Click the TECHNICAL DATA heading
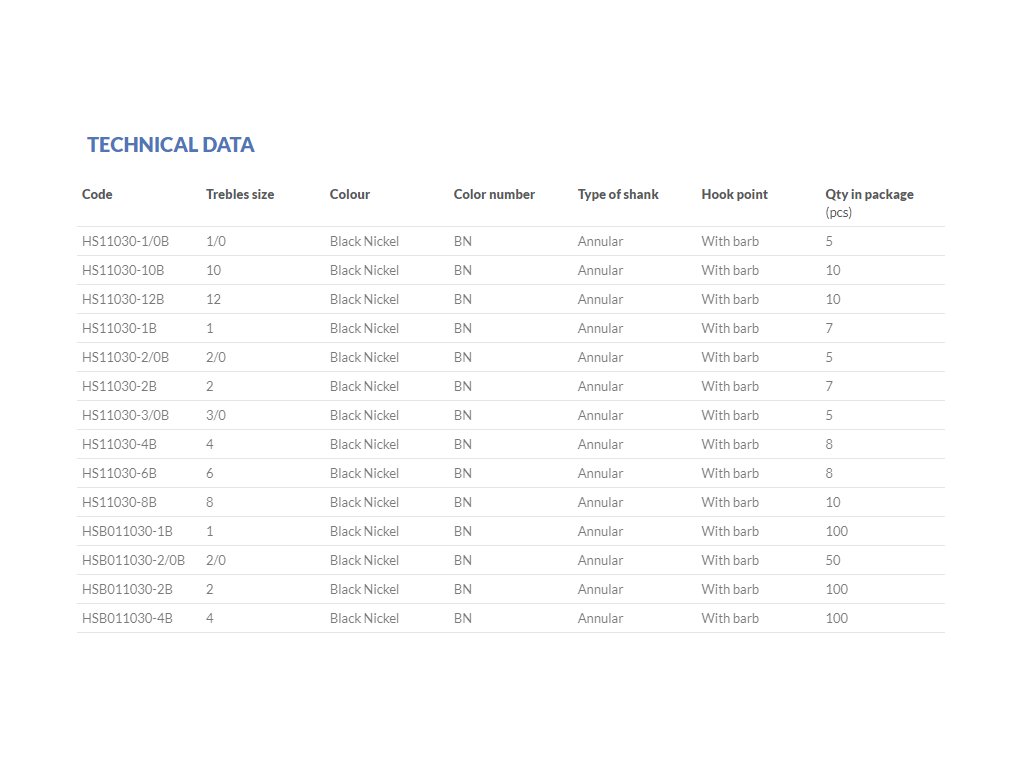The image size is (1024, 768). pyautogui.click(x=171, y=145)
